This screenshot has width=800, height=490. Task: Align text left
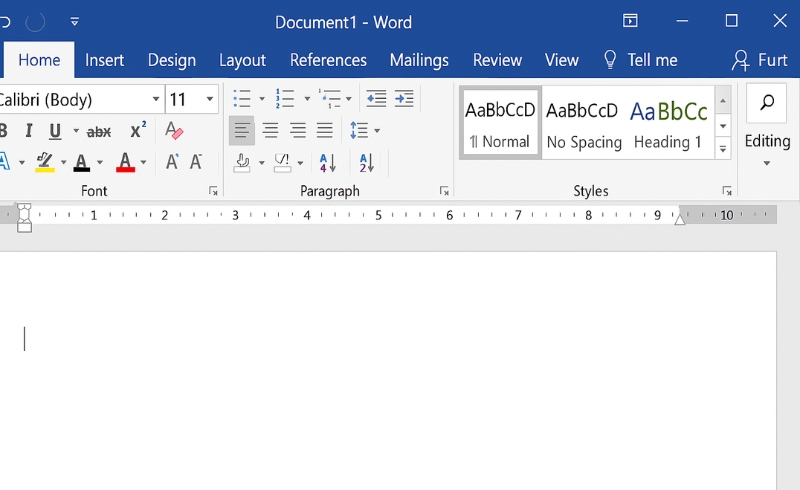click(x=242, y=131)
